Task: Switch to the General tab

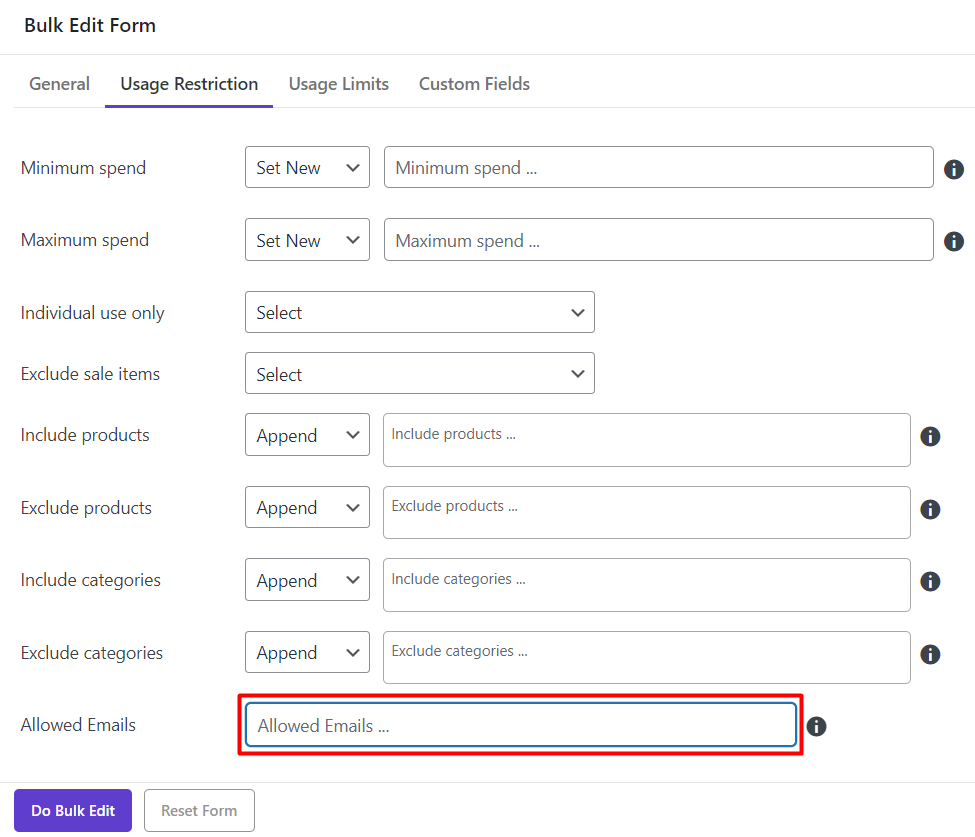Action: tap(59, 84)
